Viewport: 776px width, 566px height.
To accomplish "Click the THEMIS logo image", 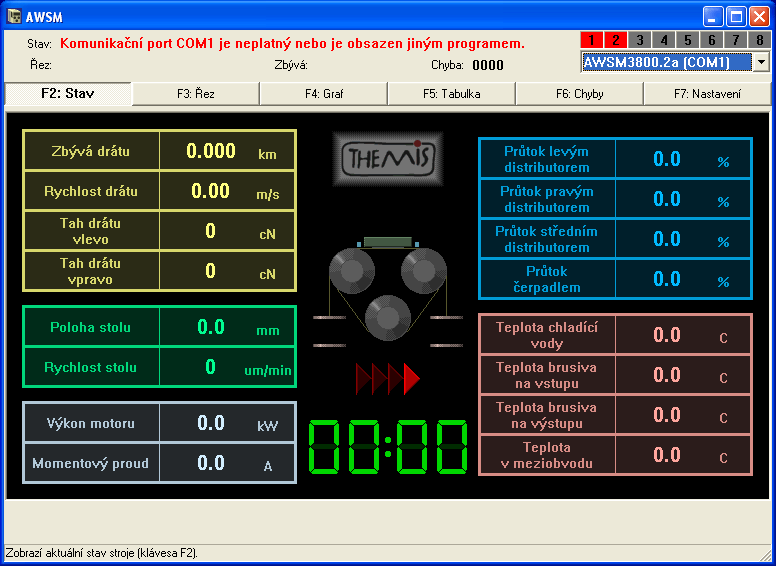I will 386,158.
